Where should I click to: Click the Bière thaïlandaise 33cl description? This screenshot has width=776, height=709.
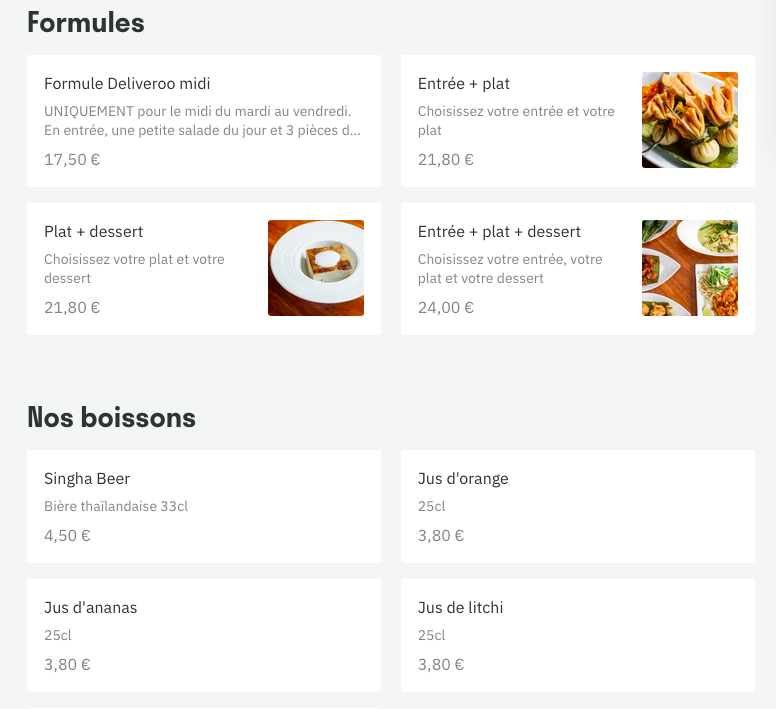tap(116, 506)
